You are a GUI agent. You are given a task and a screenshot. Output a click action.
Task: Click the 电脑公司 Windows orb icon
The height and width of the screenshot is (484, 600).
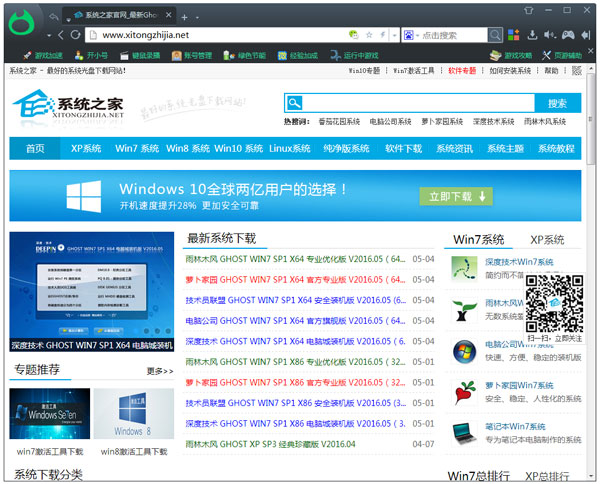click(463, 351)
